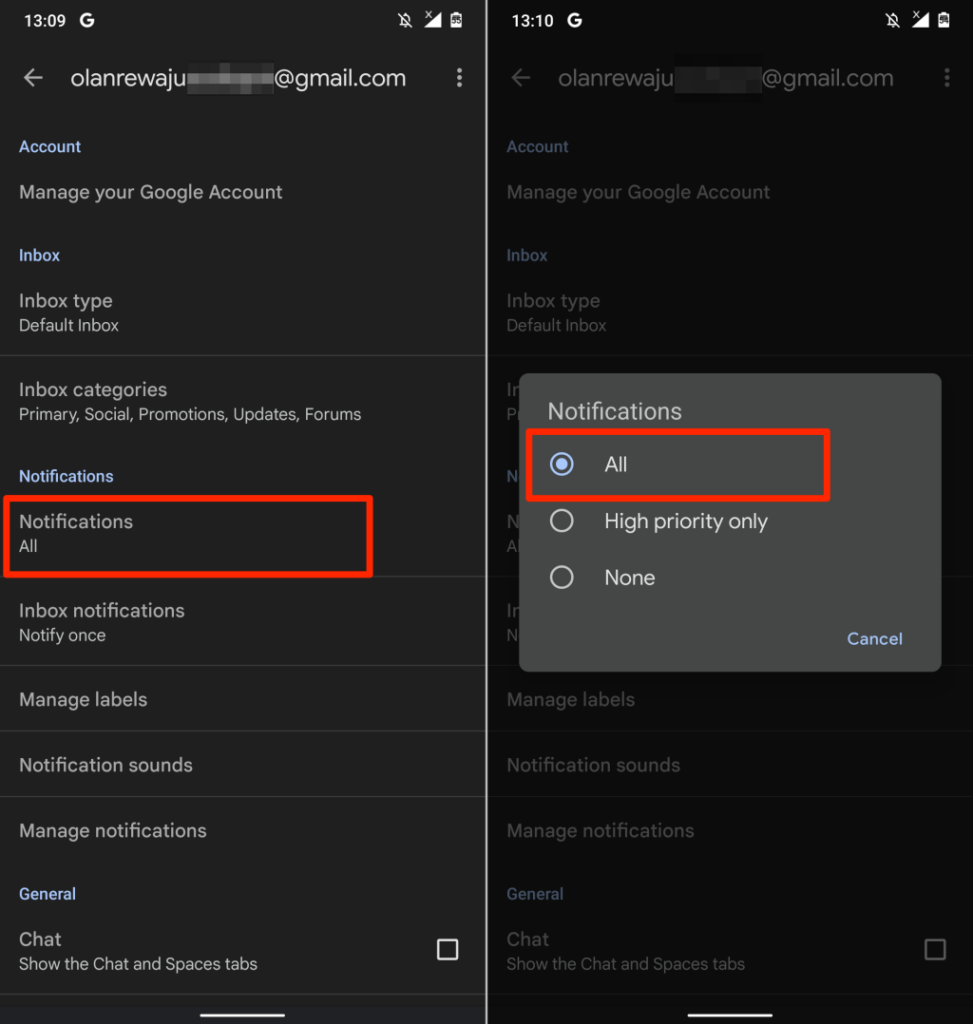
Task: Click the back arrow to exit settings
Action: (x=33, y=78)
